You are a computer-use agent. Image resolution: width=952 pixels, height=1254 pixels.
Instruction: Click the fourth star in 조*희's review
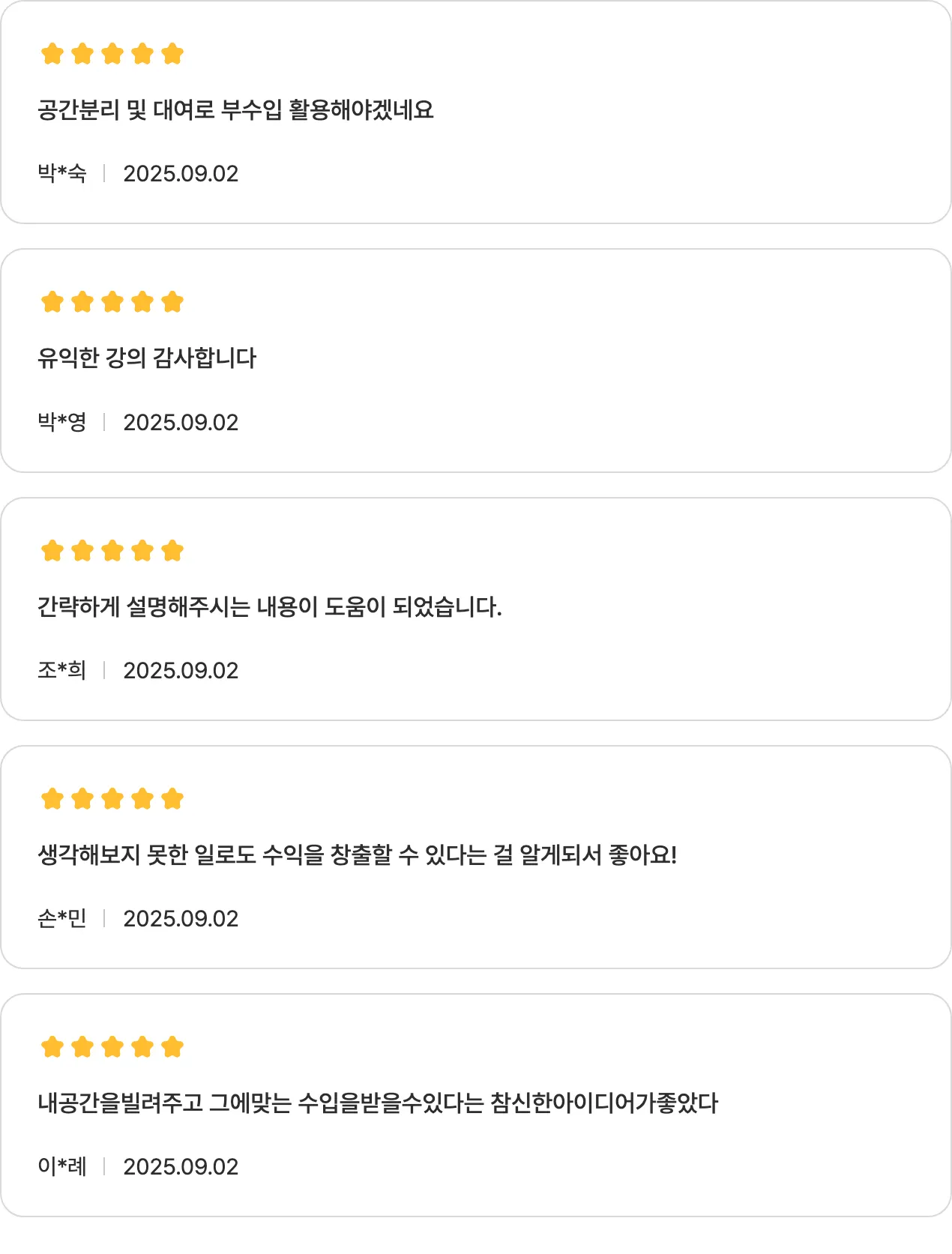click(x=142, y=551)
